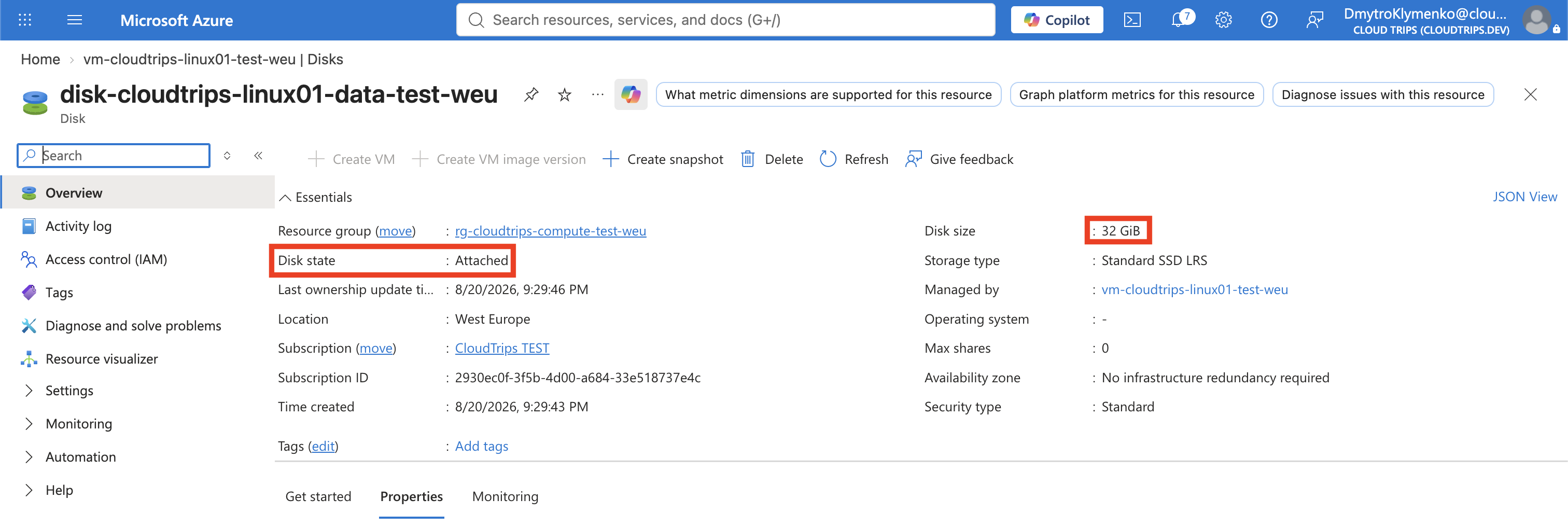
Task: Click 'What metric dimensions are supported' suggestion
Action: [829, 94]
